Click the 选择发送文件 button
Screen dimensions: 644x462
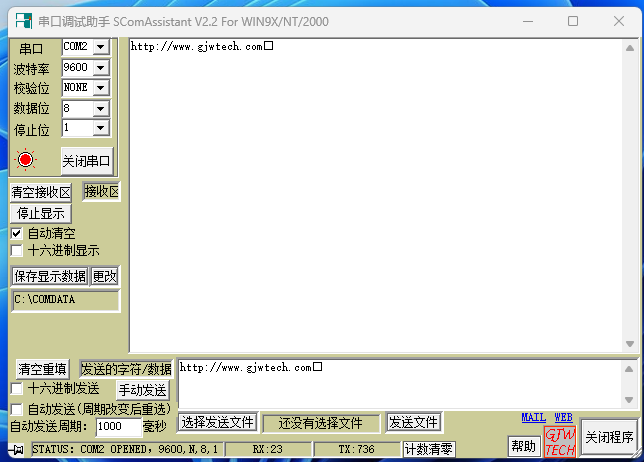218,422
